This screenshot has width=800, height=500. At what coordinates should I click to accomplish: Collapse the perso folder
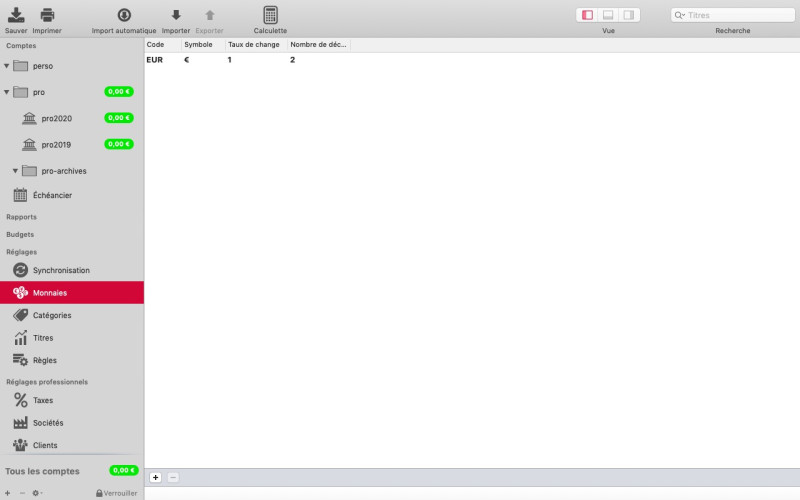pyautogui.click(x=7, y=66)
